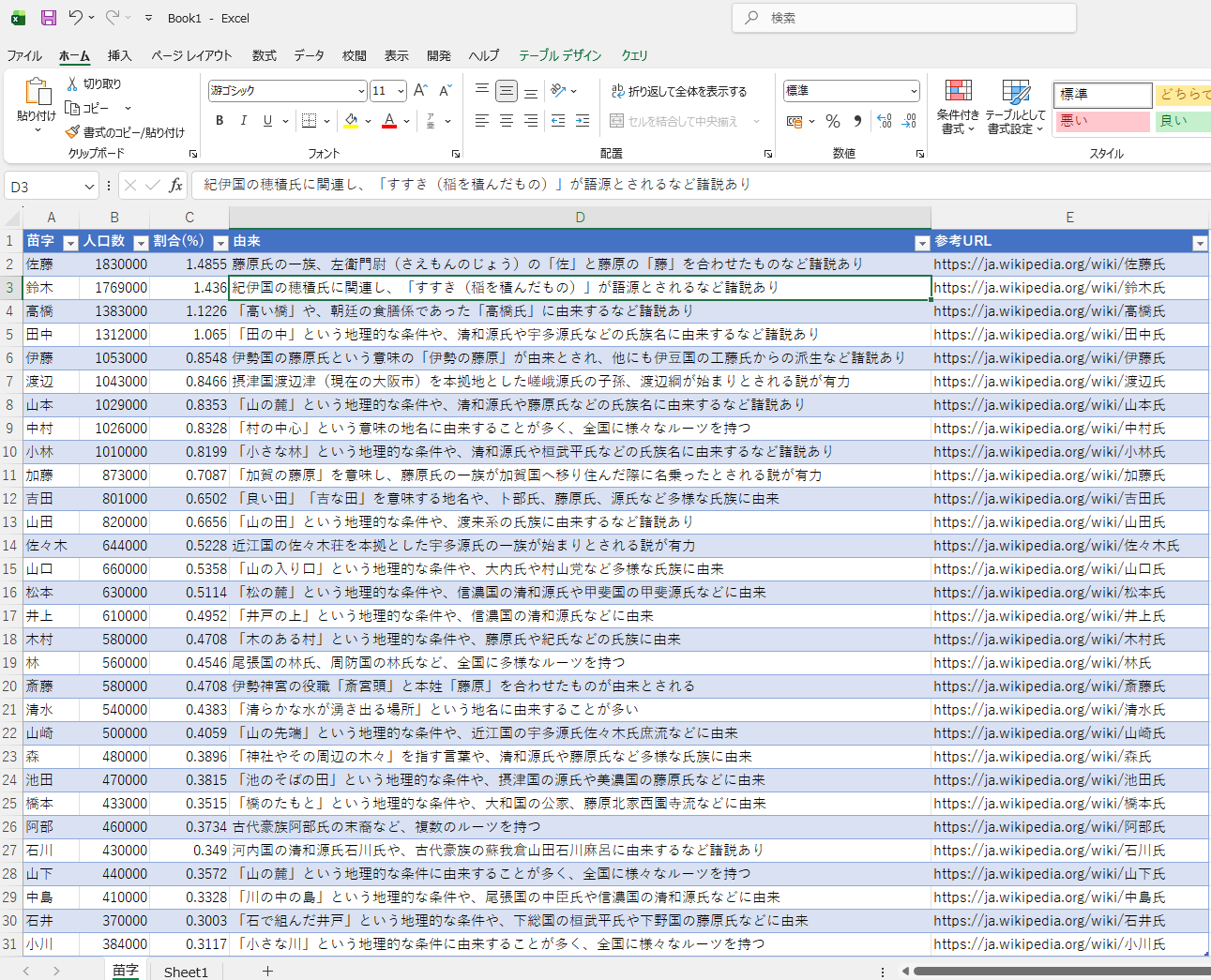1211x980 pixels.
Task: Click the percent style icon
Action: [832, 121]
